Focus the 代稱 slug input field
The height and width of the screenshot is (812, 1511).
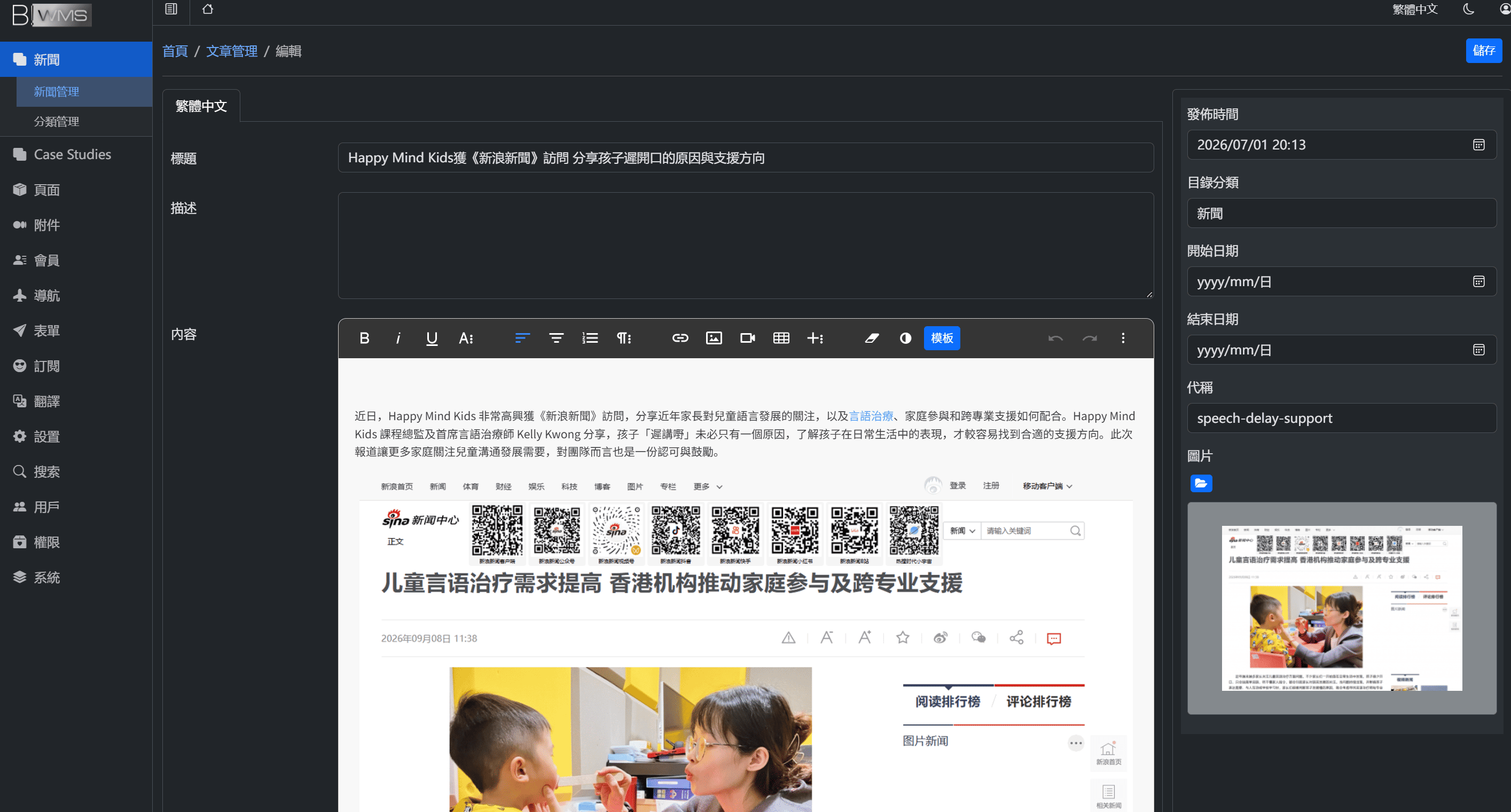click(x=1342, y=418)
